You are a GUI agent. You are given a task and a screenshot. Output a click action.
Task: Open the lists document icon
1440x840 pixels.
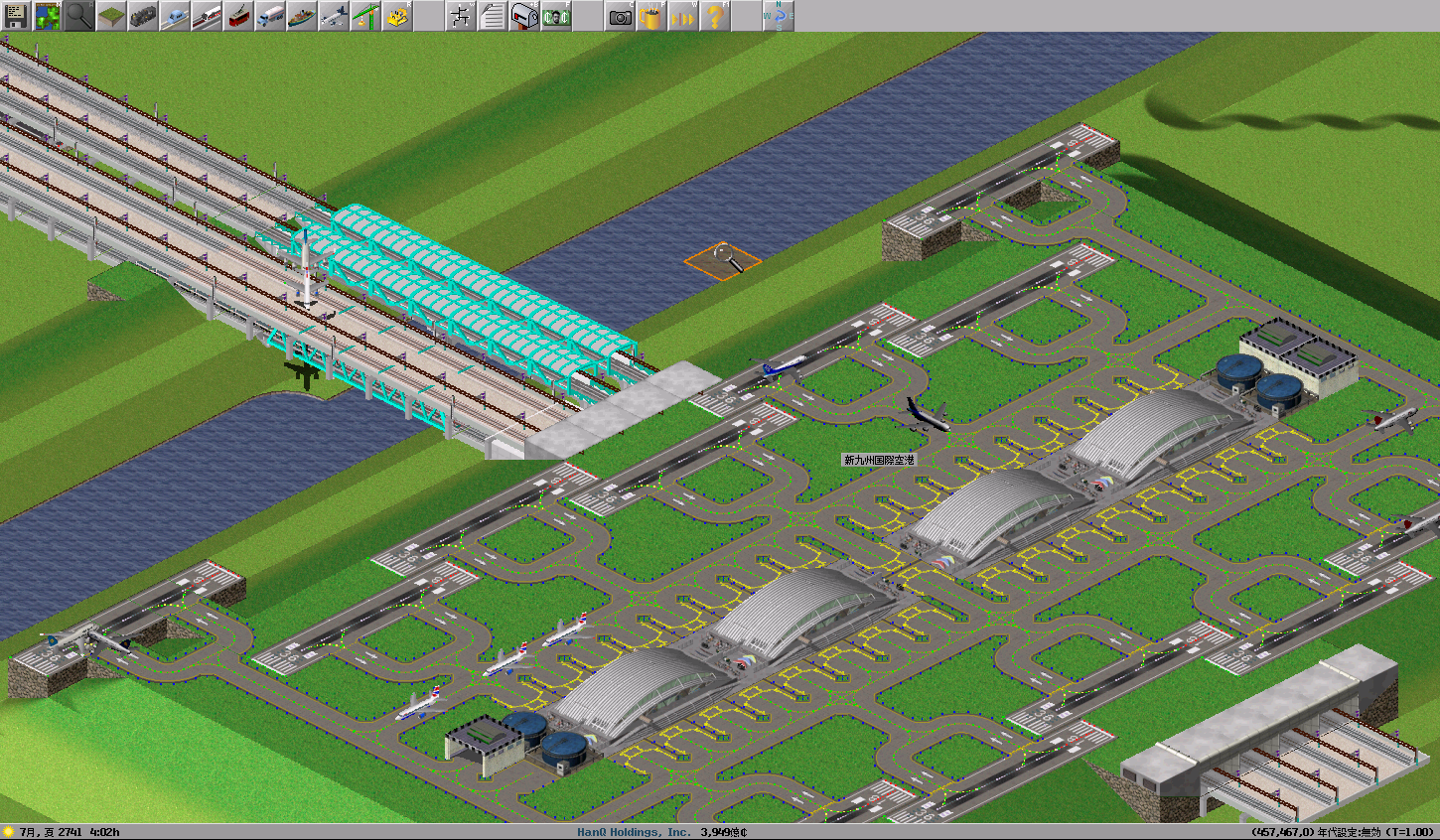click(493, 16)
